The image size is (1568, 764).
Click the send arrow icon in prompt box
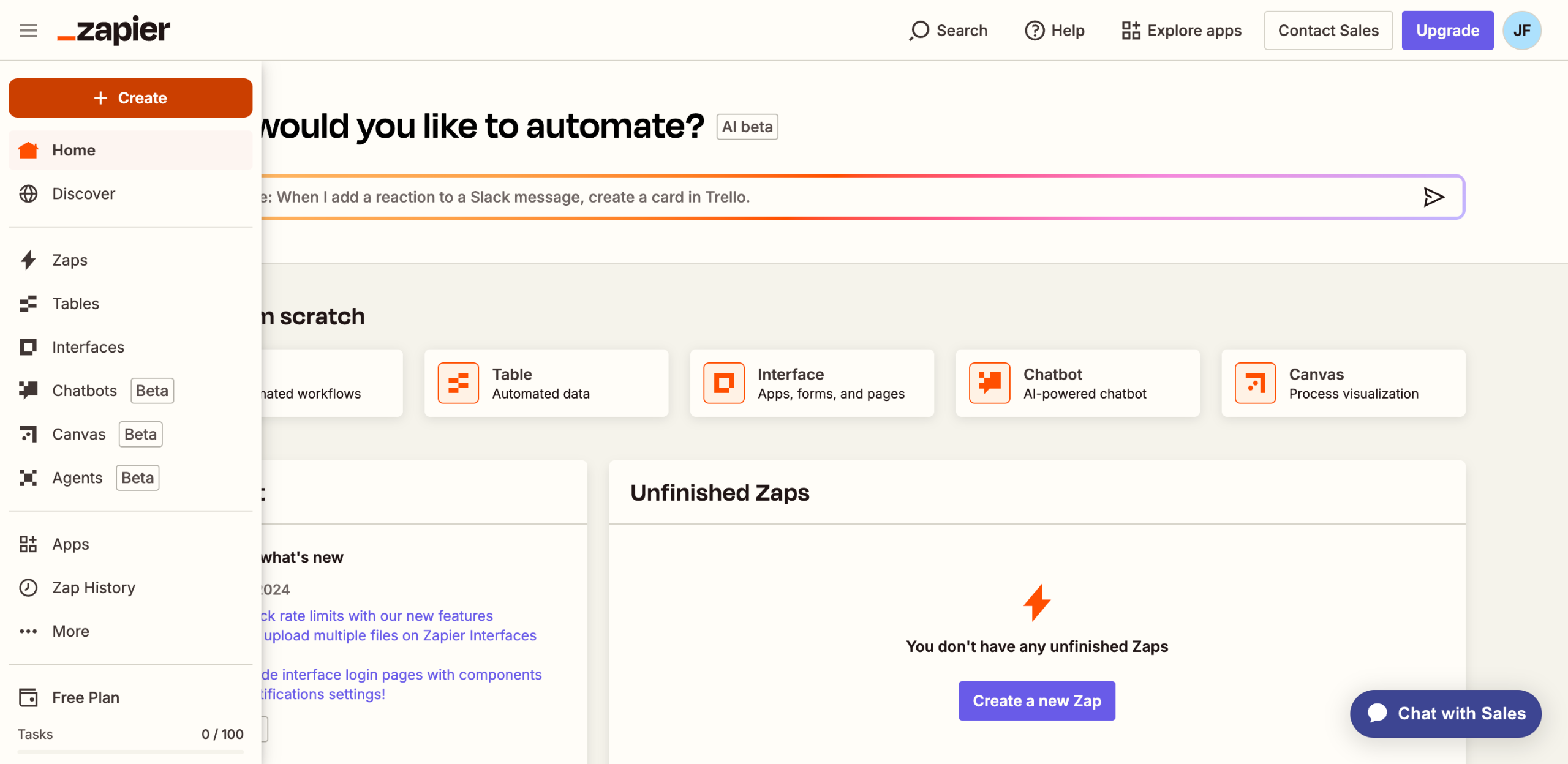click(1433, 197)
